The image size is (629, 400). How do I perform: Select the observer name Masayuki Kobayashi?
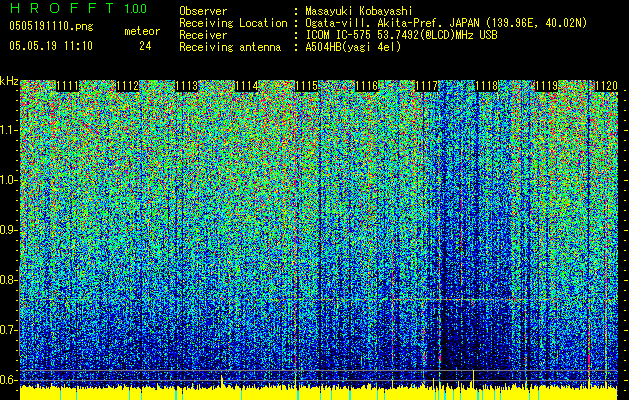coord(359,11)
